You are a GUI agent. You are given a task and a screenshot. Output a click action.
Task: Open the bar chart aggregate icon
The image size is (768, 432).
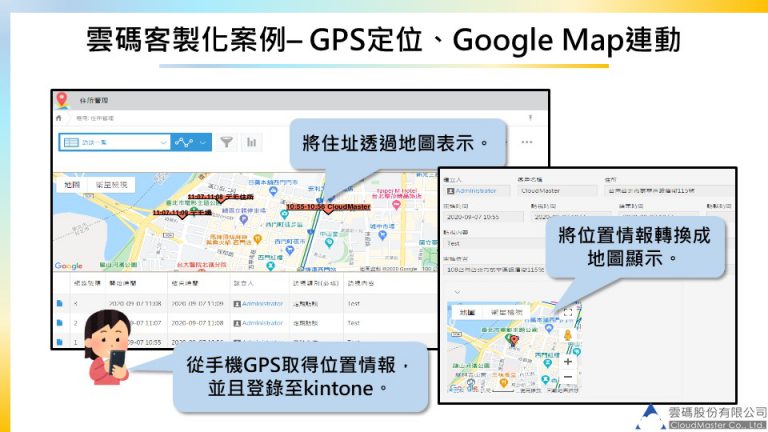coord(251,142)
